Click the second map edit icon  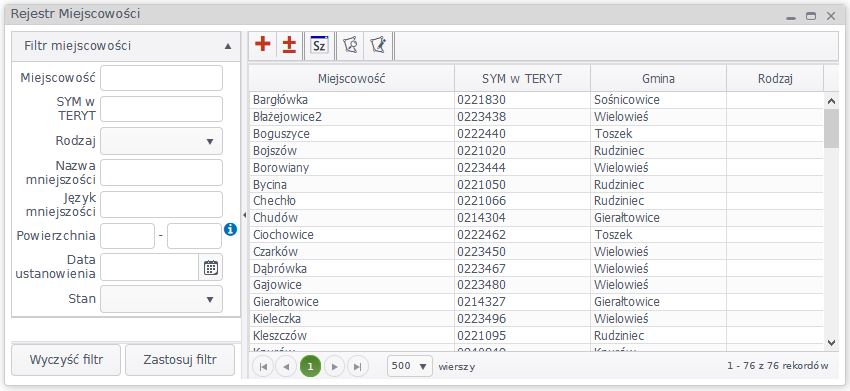[x=378, y=45]
